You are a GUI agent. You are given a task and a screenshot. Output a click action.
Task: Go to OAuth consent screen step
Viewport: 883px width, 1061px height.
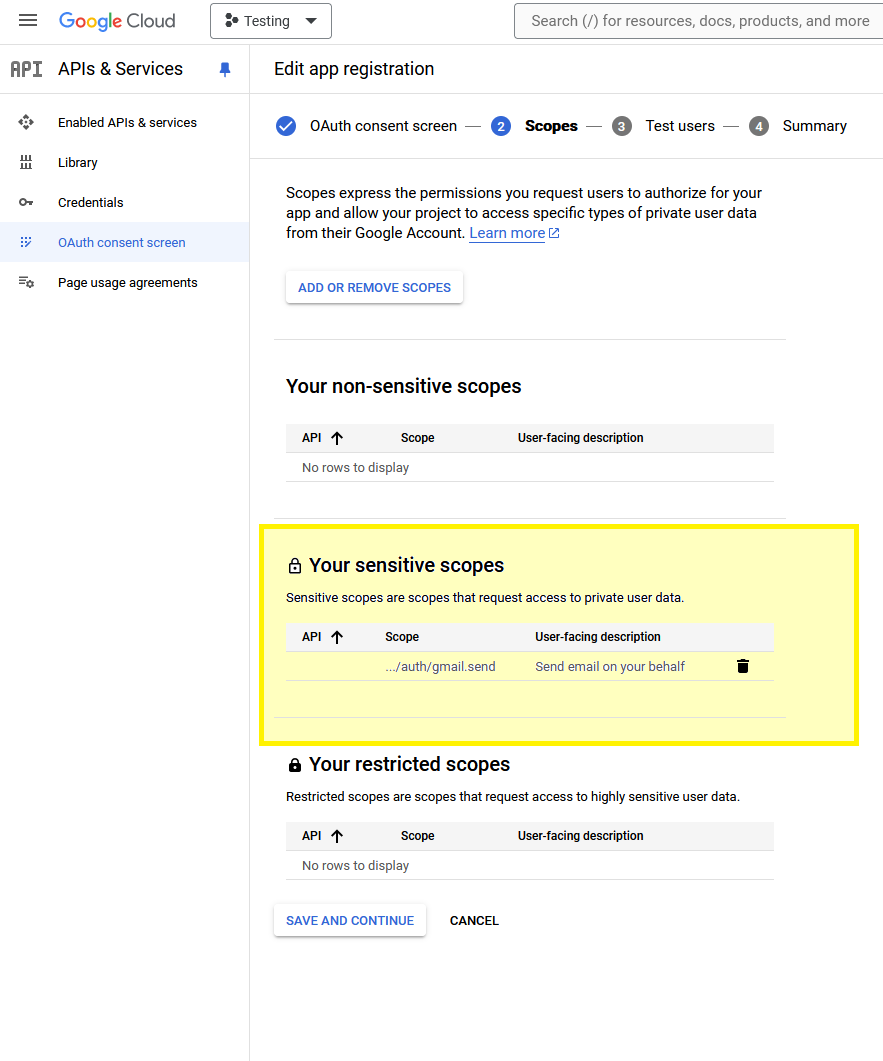384,126
